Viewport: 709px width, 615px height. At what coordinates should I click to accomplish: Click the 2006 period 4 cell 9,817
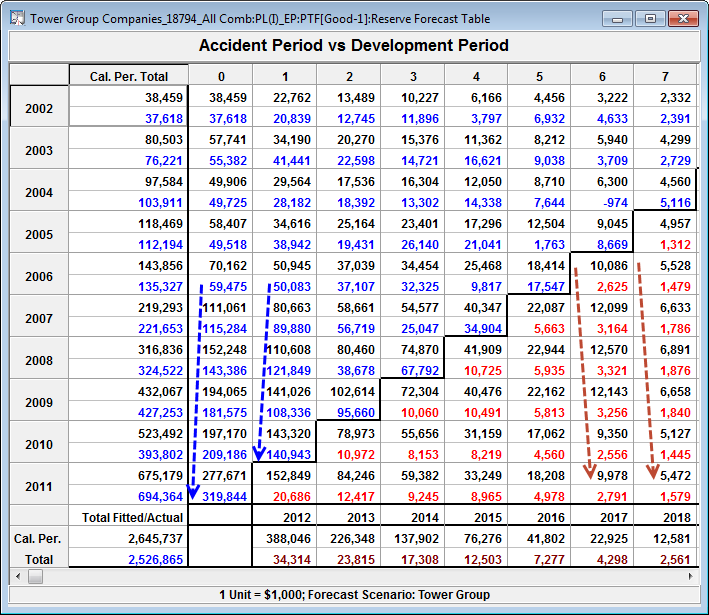(x=476, y=286)
